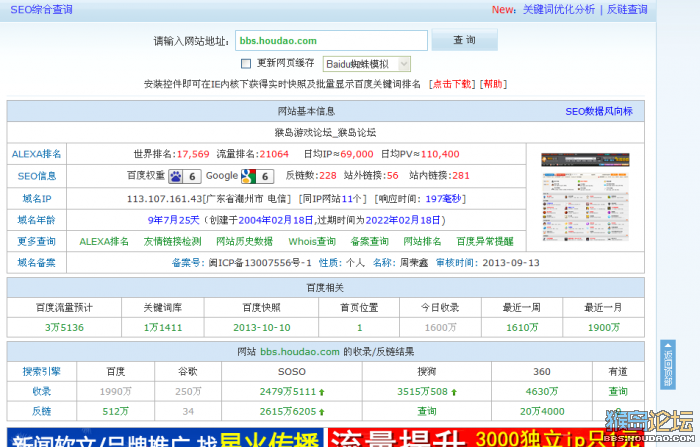Click the Baidu paw weight icon

184,176
